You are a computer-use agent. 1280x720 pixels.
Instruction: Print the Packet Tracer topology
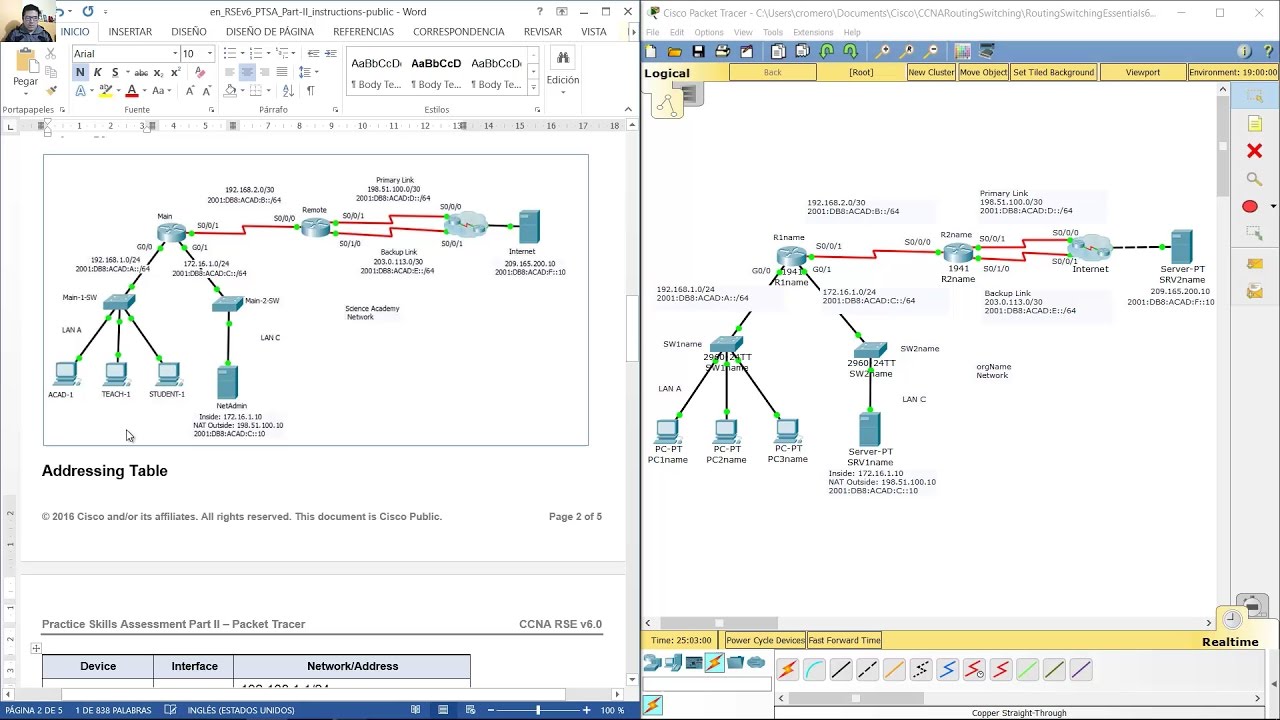point(723,51)
